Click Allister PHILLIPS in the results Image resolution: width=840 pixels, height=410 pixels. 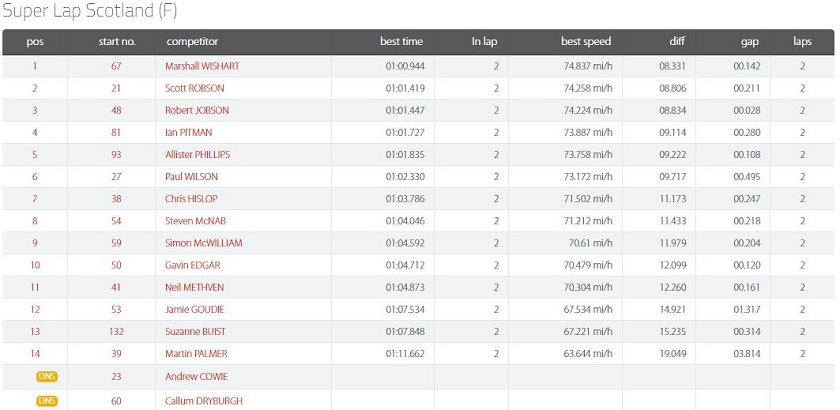click(x=198, y=154)
